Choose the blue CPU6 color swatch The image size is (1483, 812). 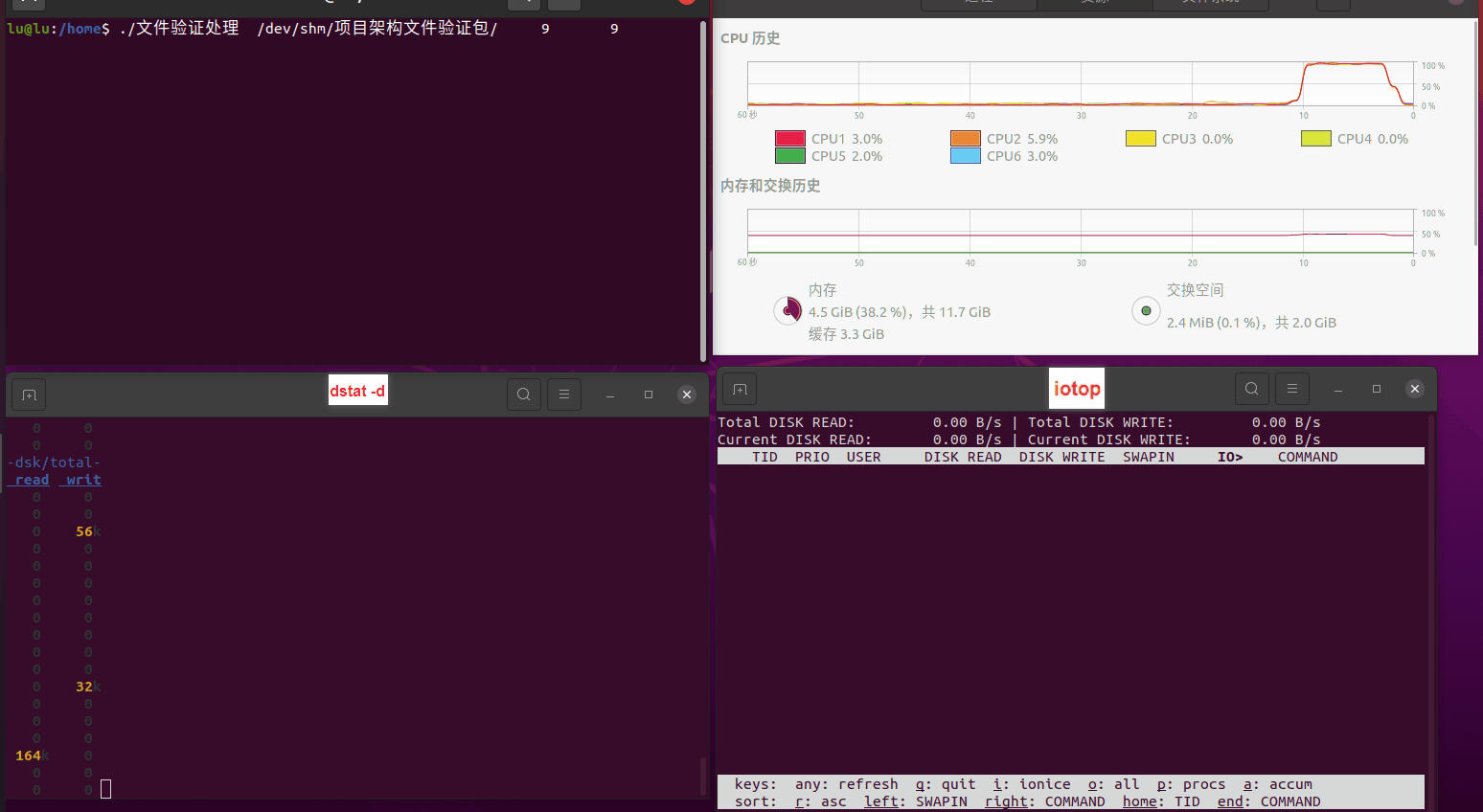[965, 156]
